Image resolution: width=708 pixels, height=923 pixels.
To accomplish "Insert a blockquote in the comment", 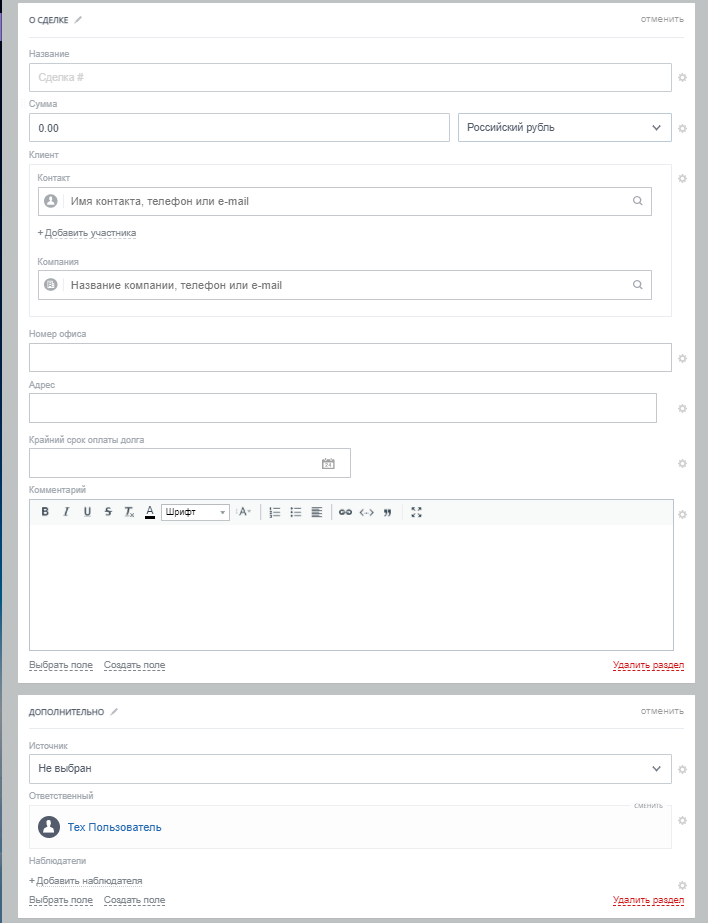I will point(387,512).
